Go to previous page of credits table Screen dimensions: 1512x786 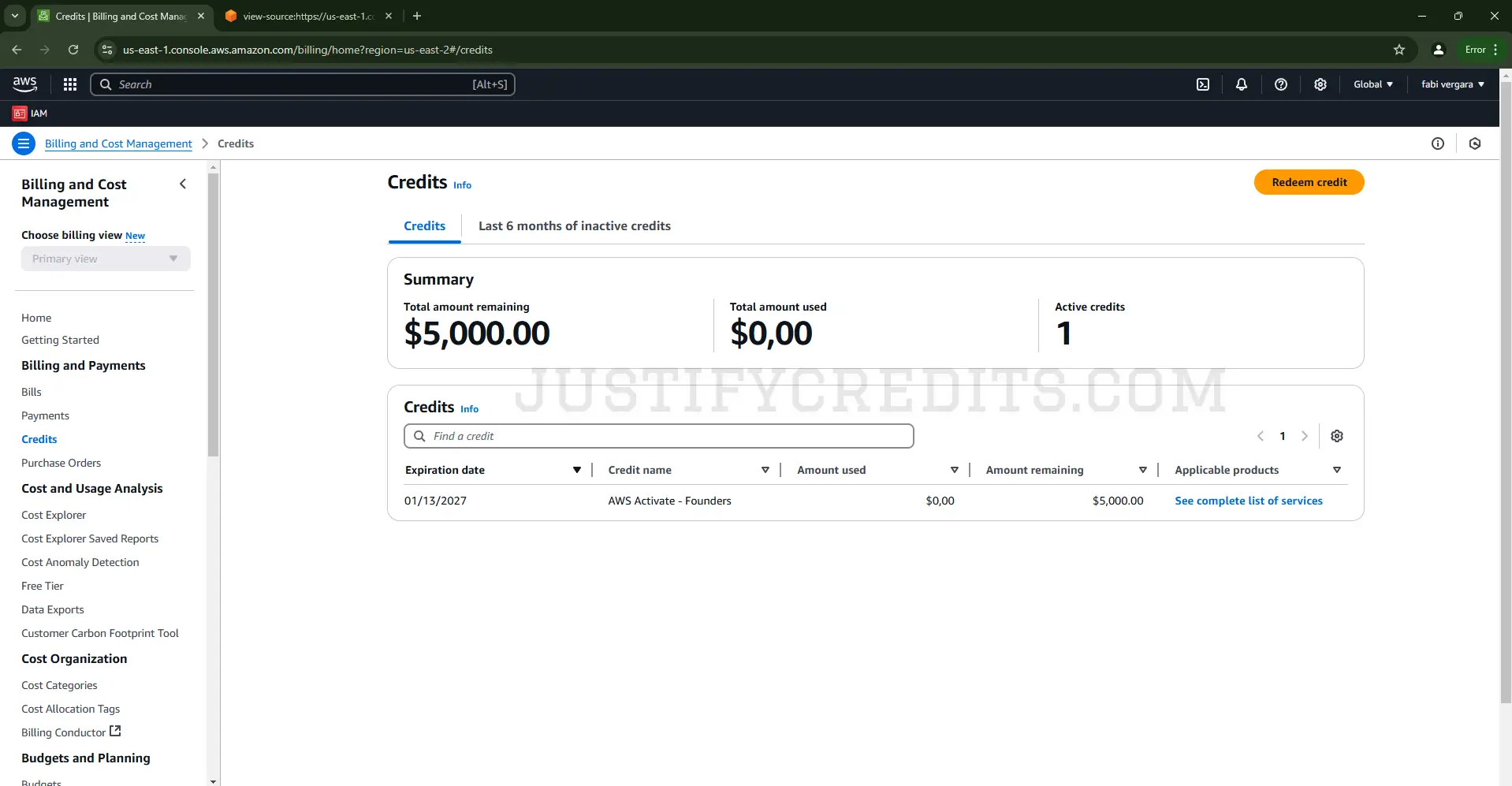point(1261,436)
